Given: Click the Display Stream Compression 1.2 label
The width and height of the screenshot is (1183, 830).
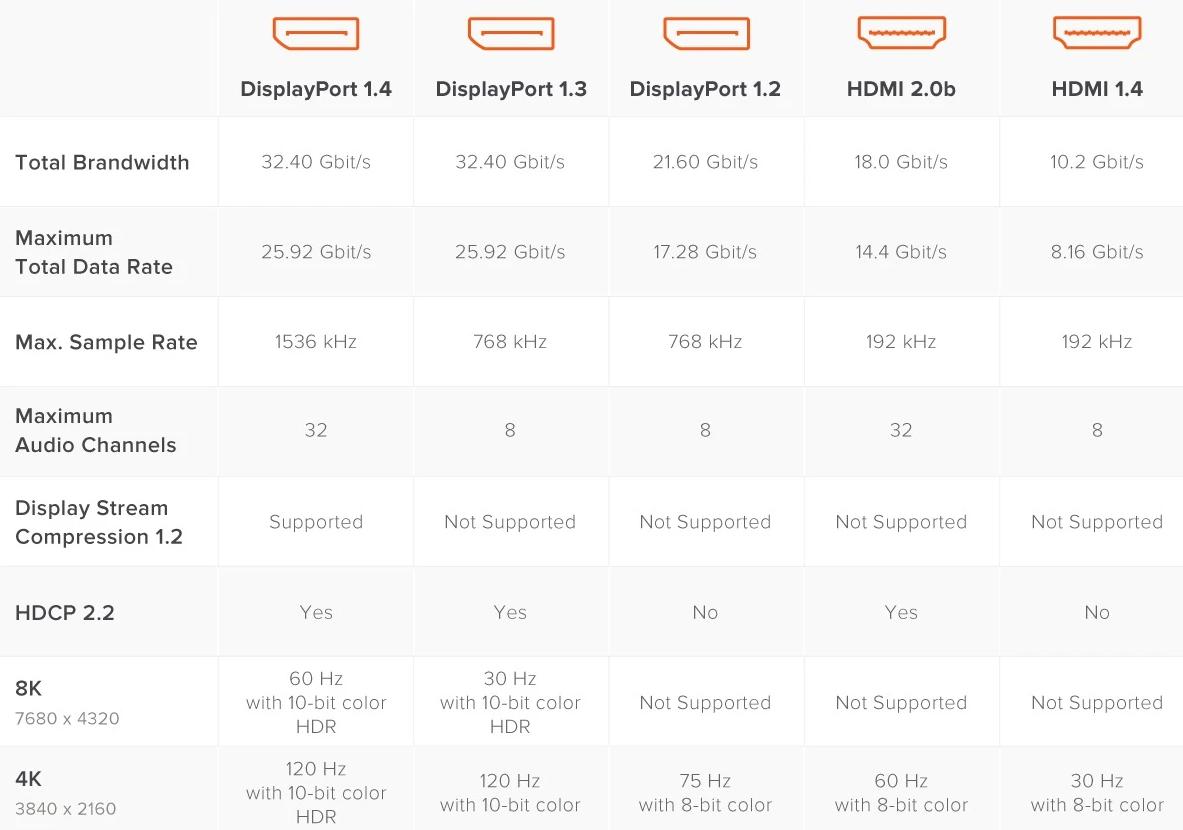Looking at the screenshot, I should point(99,522).
